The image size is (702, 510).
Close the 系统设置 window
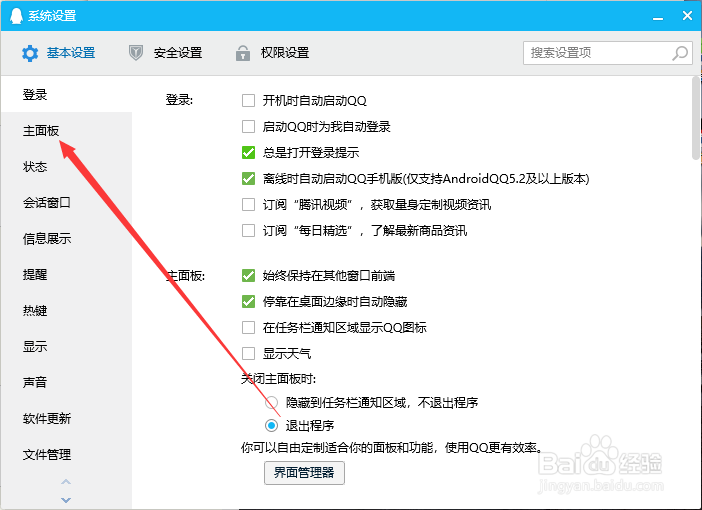(x=687, y=16)
